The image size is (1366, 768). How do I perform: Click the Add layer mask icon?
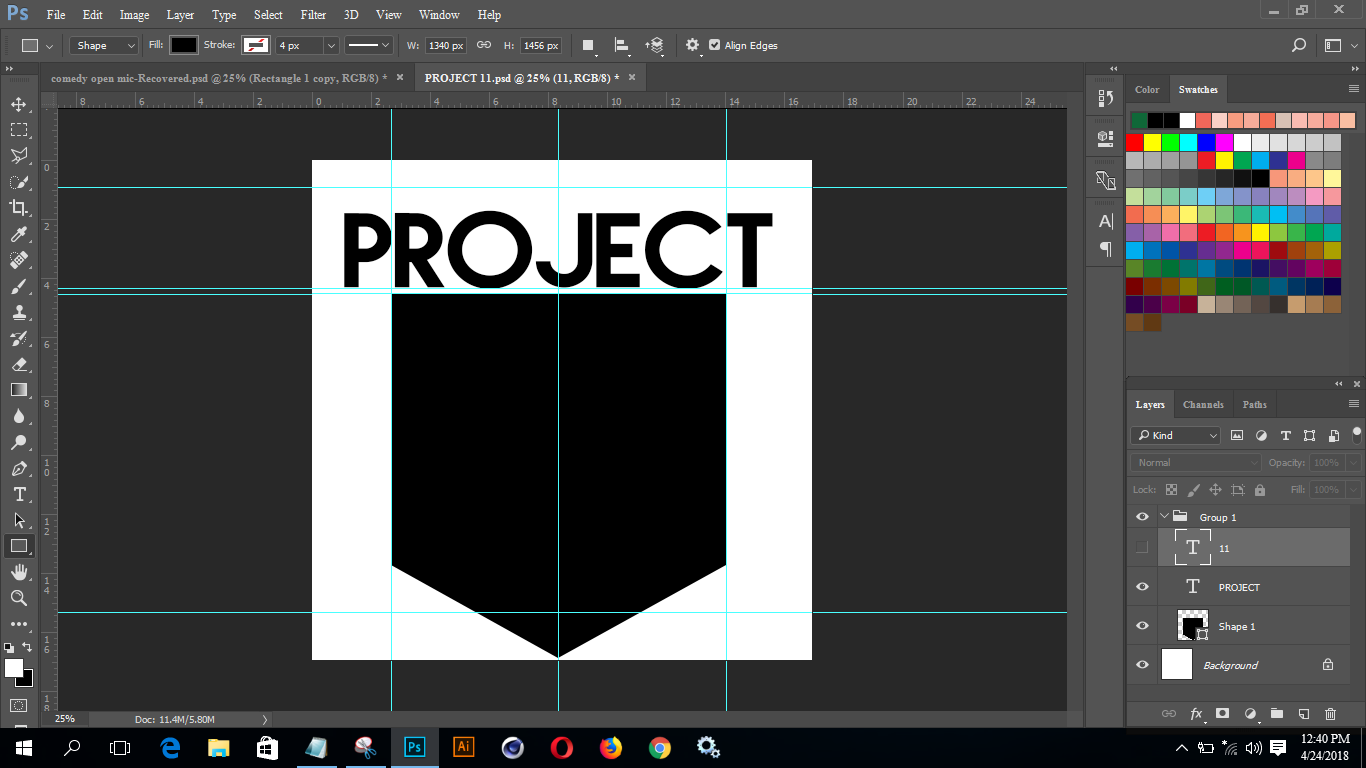(1222, 714)
